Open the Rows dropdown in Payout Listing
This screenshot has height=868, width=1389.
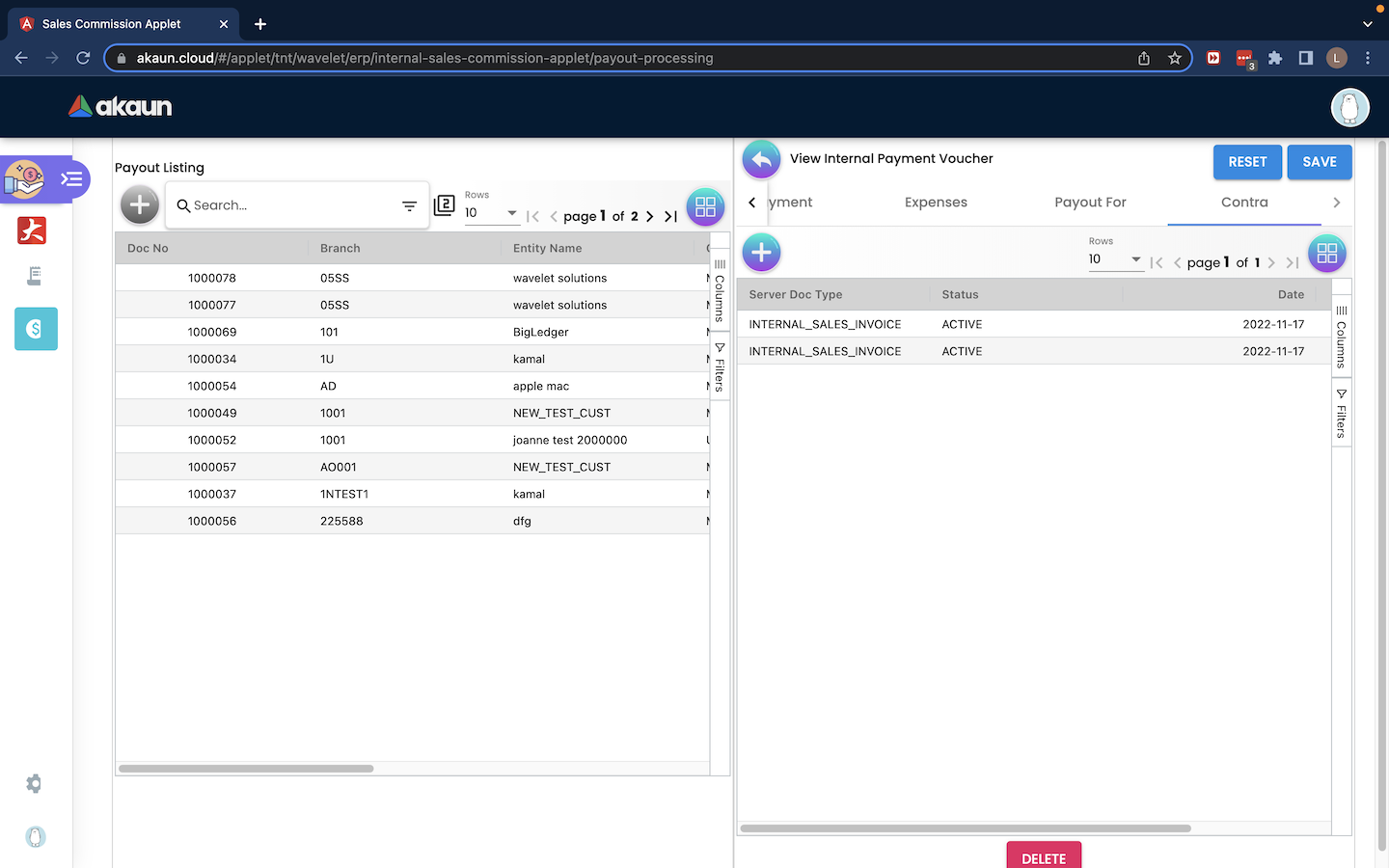click(x=492, y=213)
